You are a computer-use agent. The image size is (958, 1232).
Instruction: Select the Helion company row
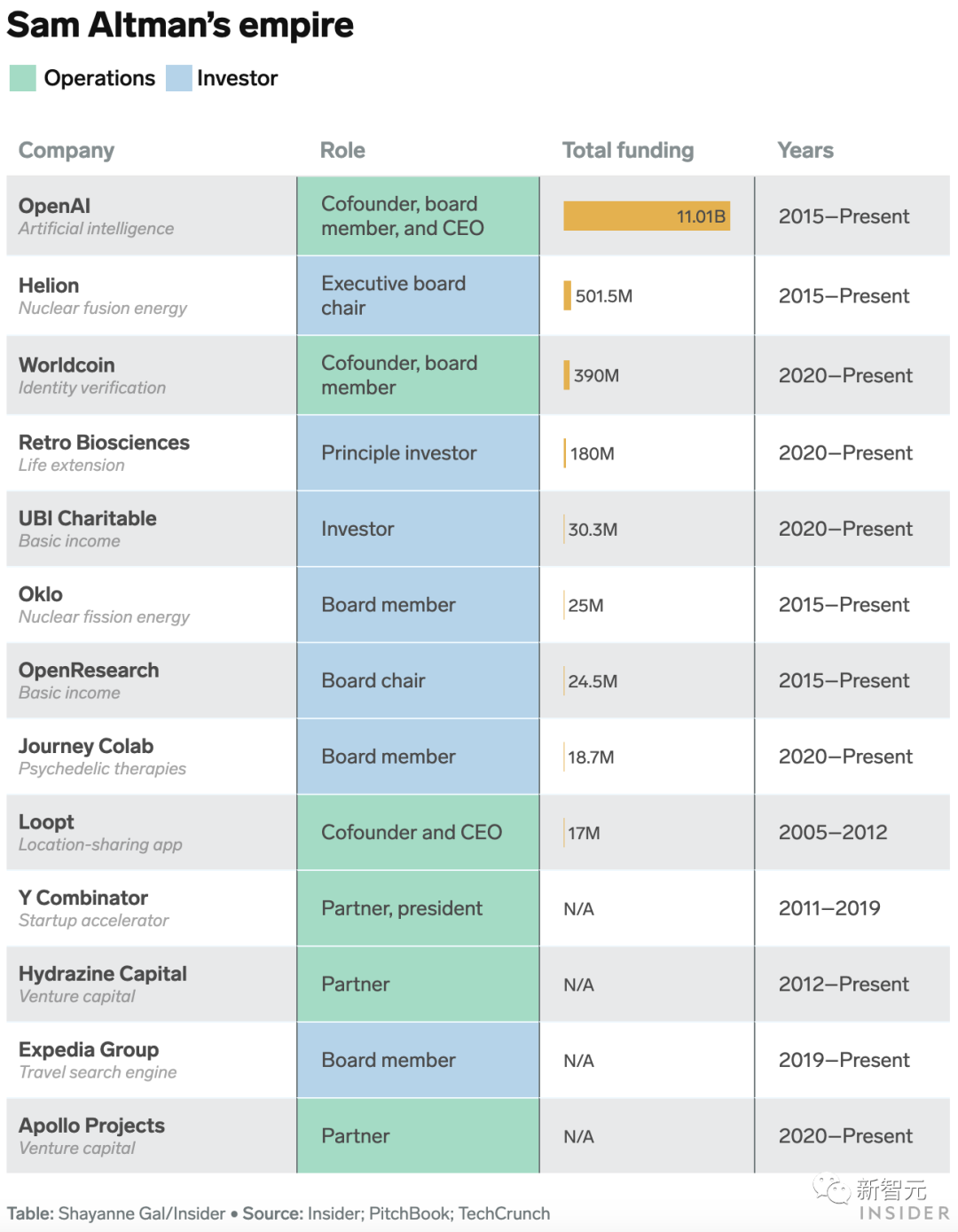click(478, 296)
